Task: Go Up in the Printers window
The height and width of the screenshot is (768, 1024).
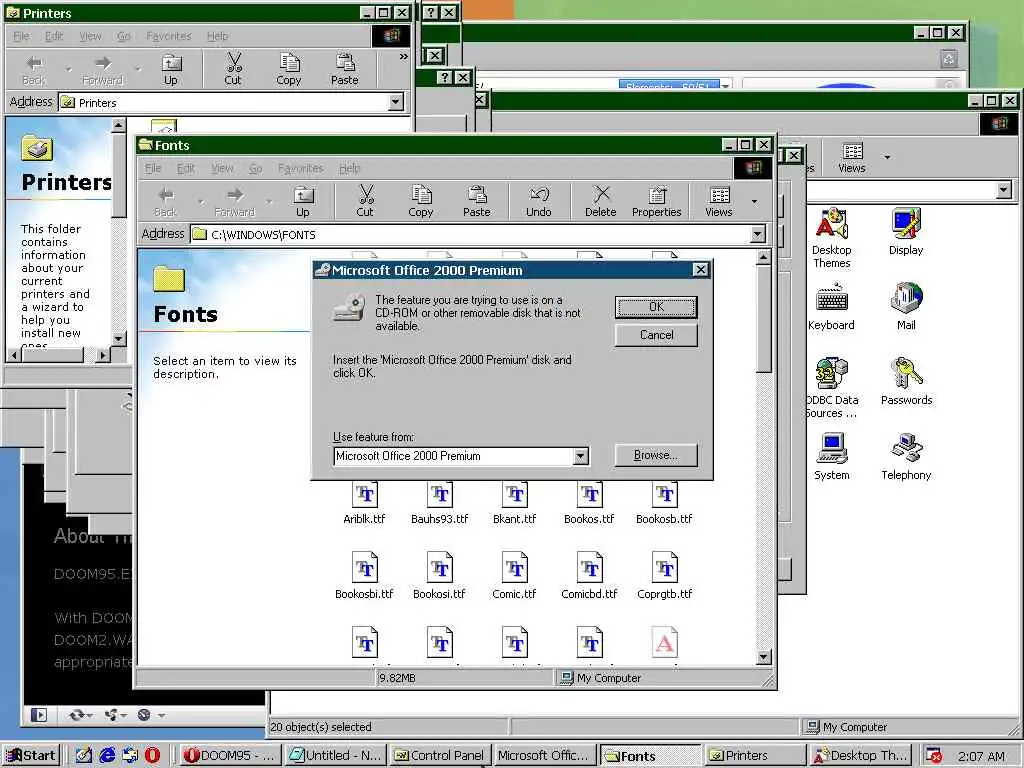Action: click(170, 69)
